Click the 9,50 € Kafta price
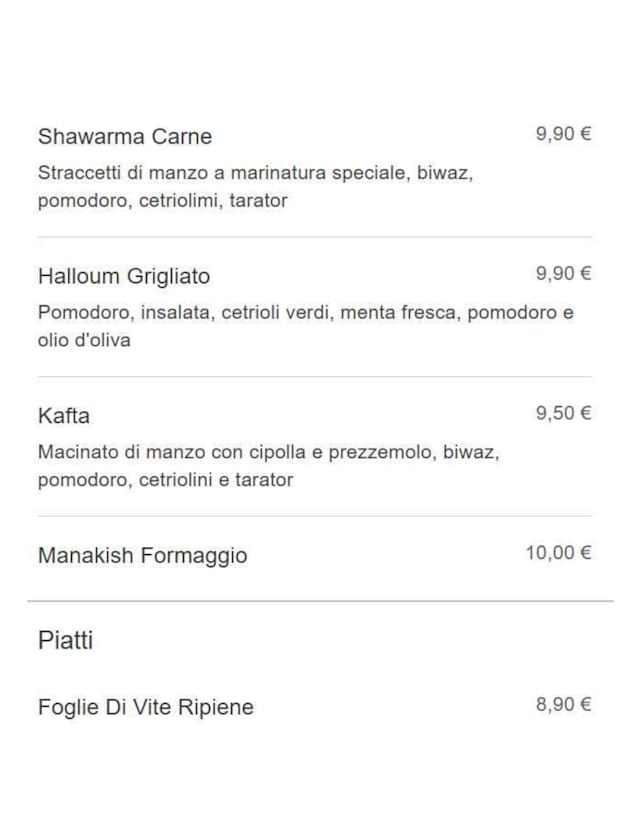 pyautogui.click(x=564, y=413)
